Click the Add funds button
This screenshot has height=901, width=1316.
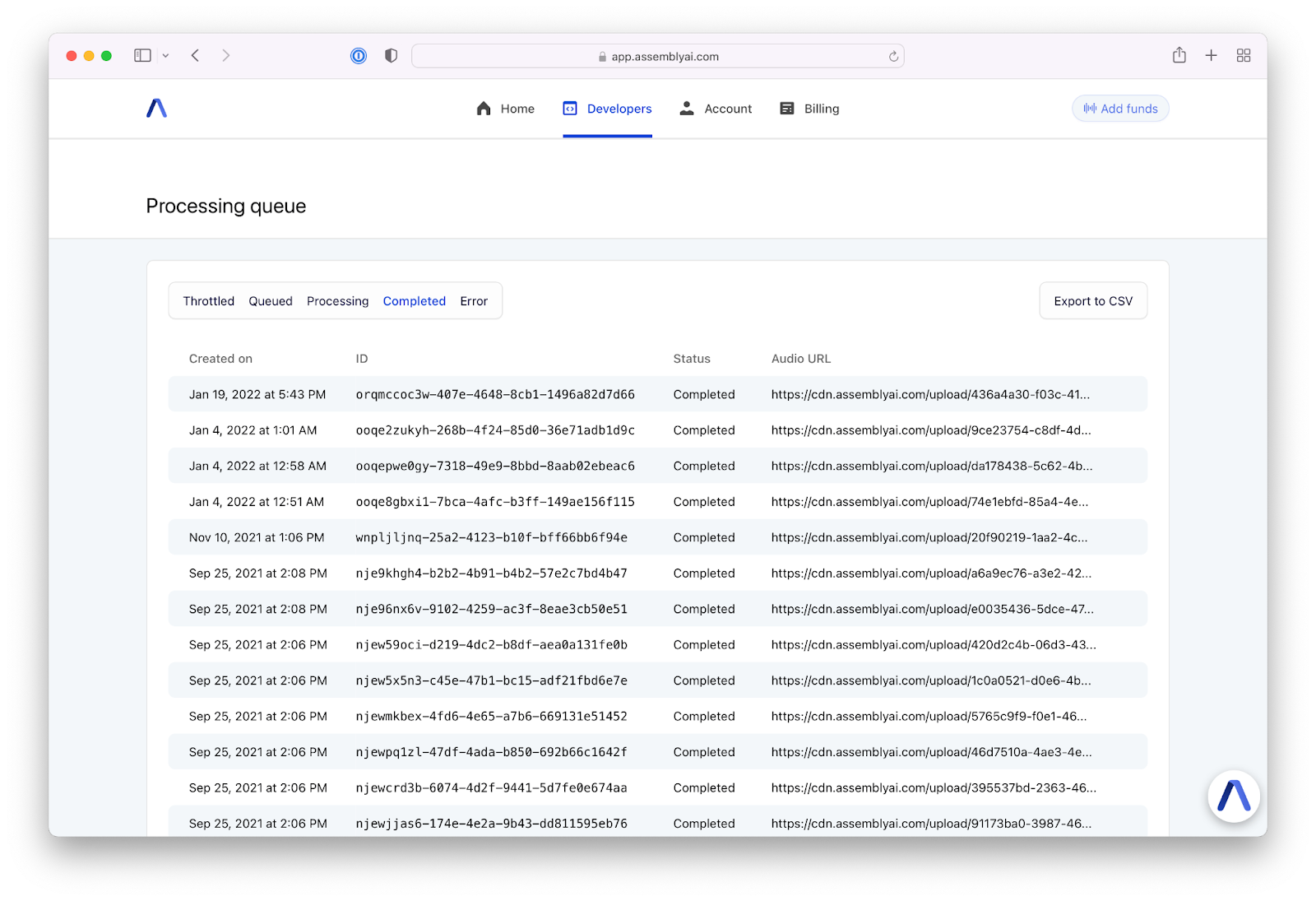[1120, 109]
